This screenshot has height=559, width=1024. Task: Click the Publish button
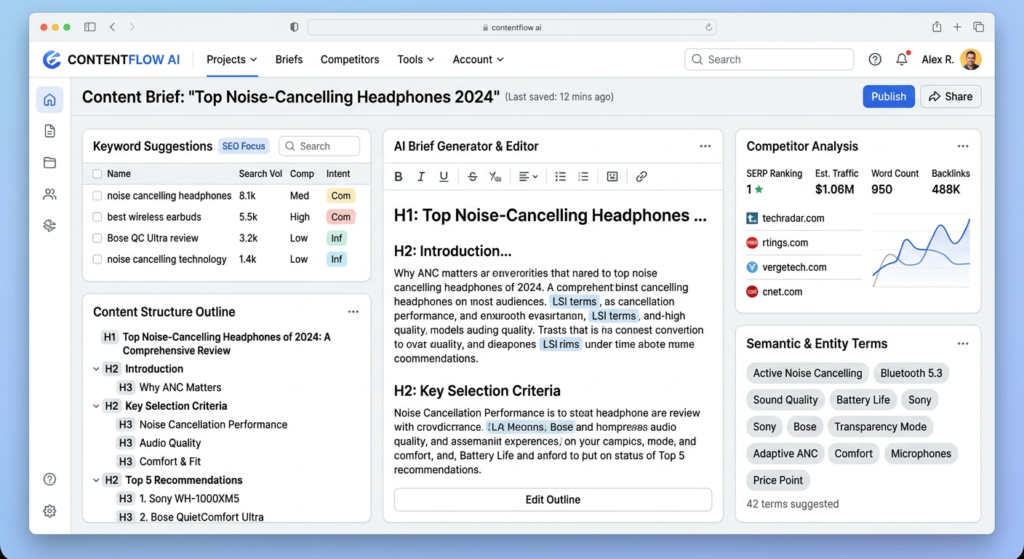pyautogui.click(x=889, y=97)
